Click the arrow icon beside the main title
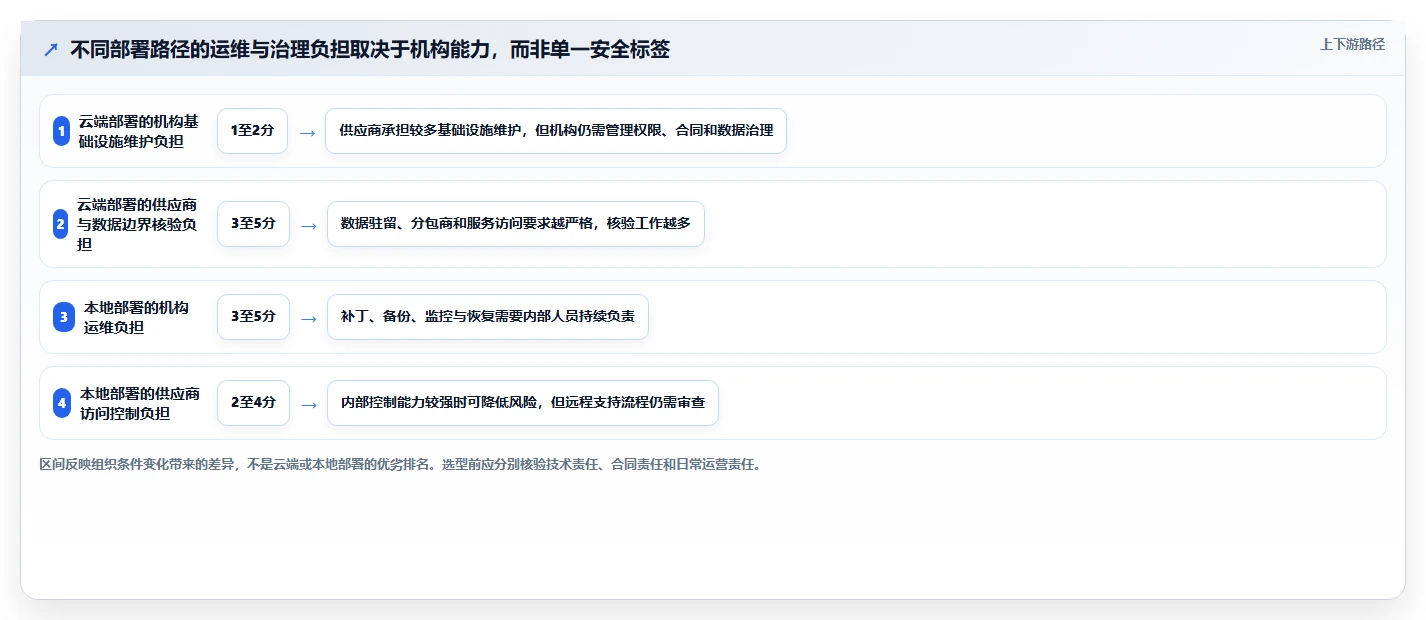 50,49
